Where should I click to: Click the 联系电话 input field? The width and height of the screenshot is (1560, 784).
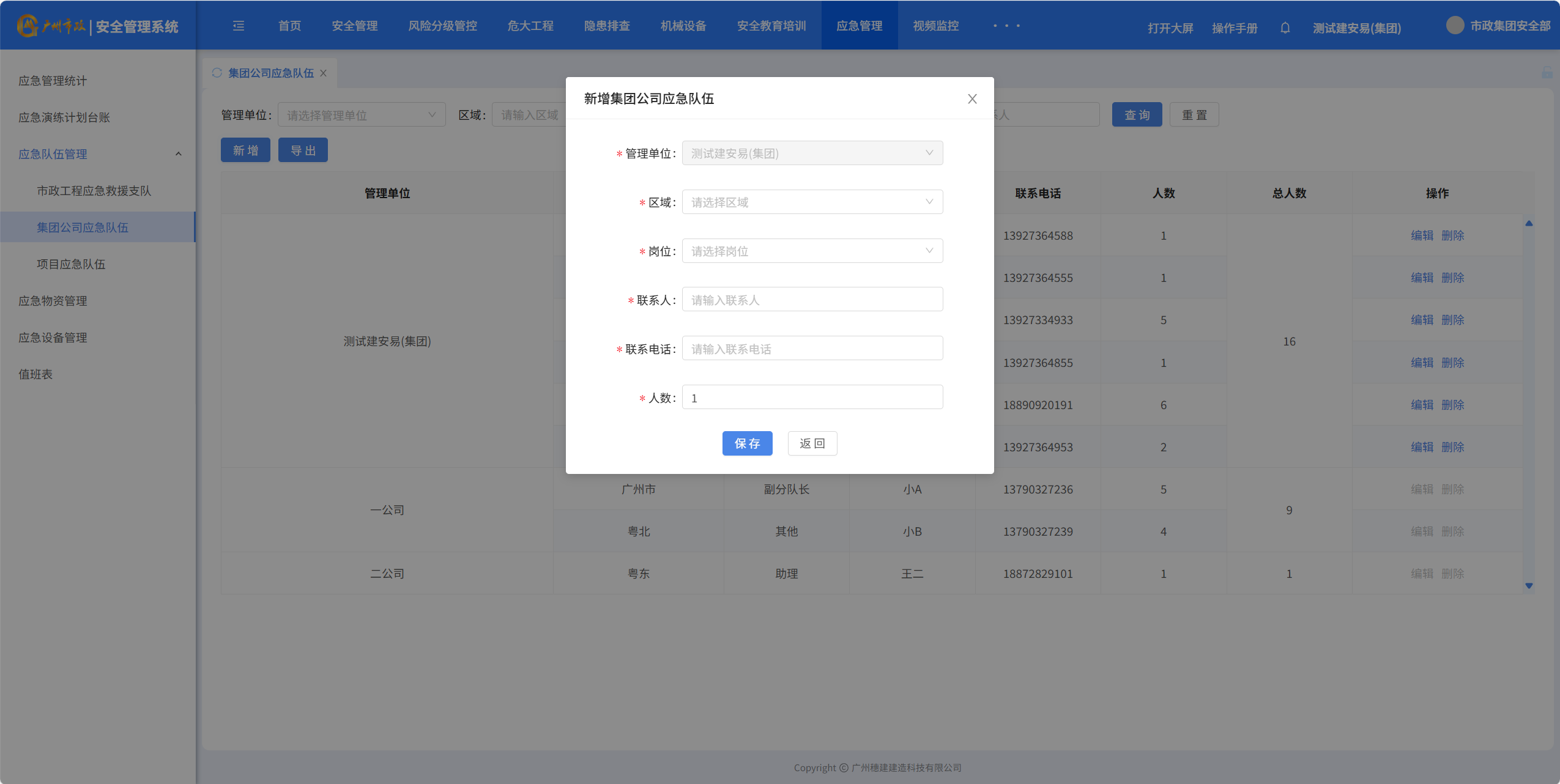[x=812, y=349]
